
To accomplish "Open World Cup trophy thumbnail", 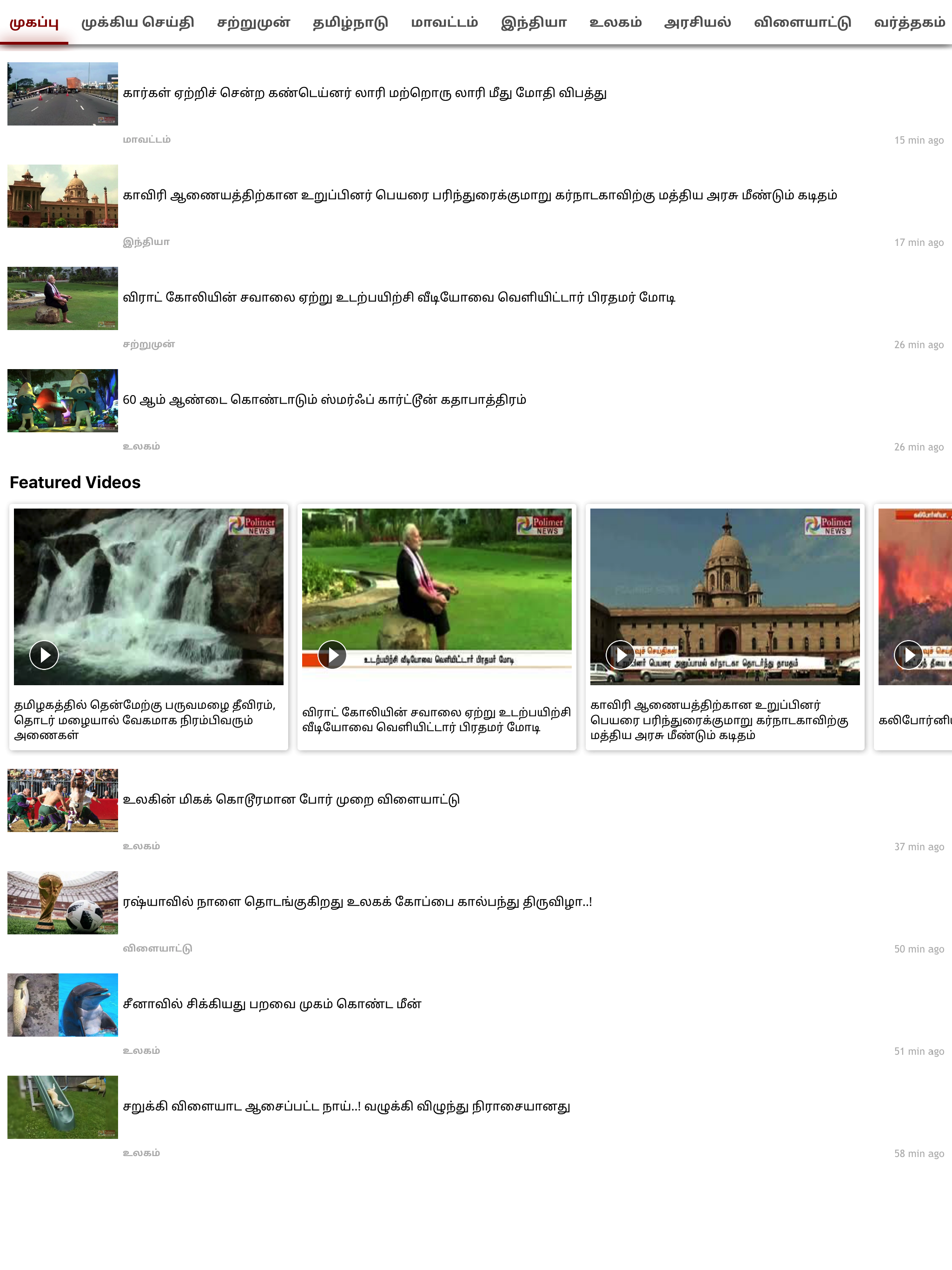I will click(x=63, y=902).
